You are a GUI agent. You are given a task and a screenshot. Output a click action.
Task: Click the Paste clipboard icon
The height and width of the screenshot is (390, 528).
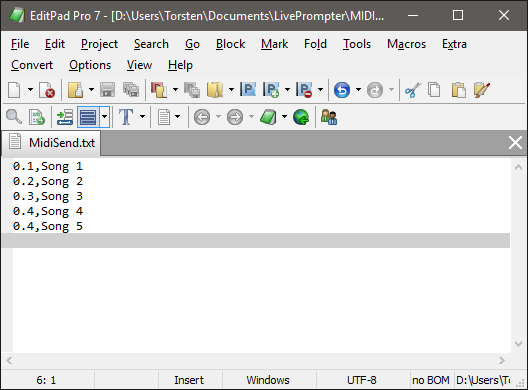(x=458, y=90)
